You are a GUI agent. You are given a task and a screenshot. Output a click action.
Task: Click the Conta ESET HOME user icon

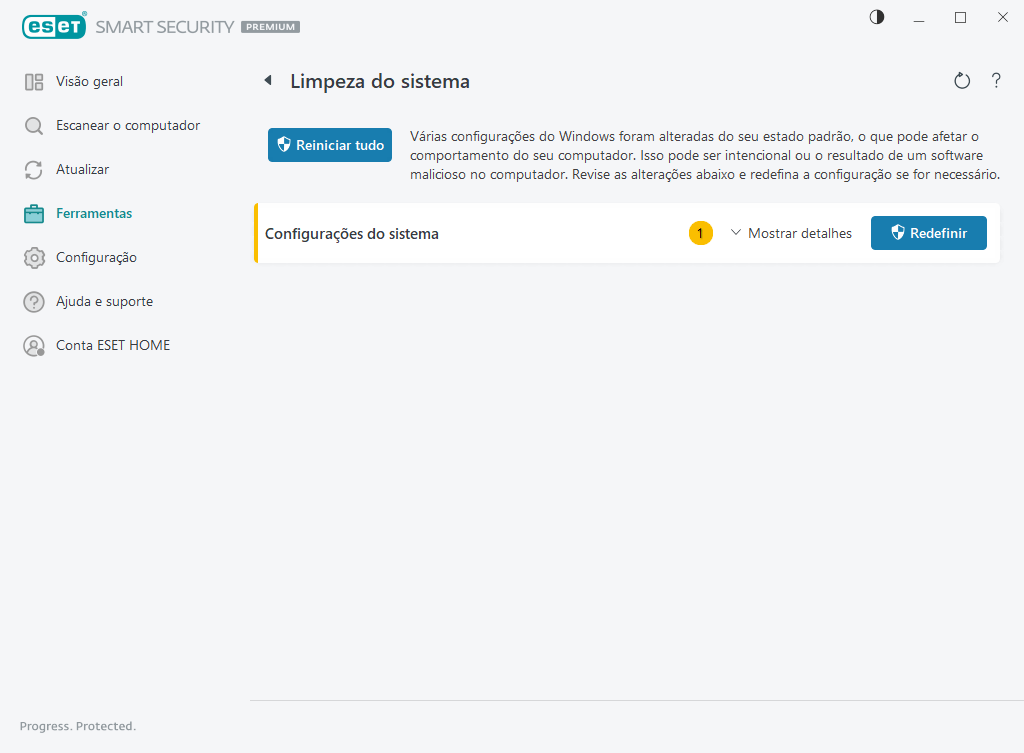34,346
